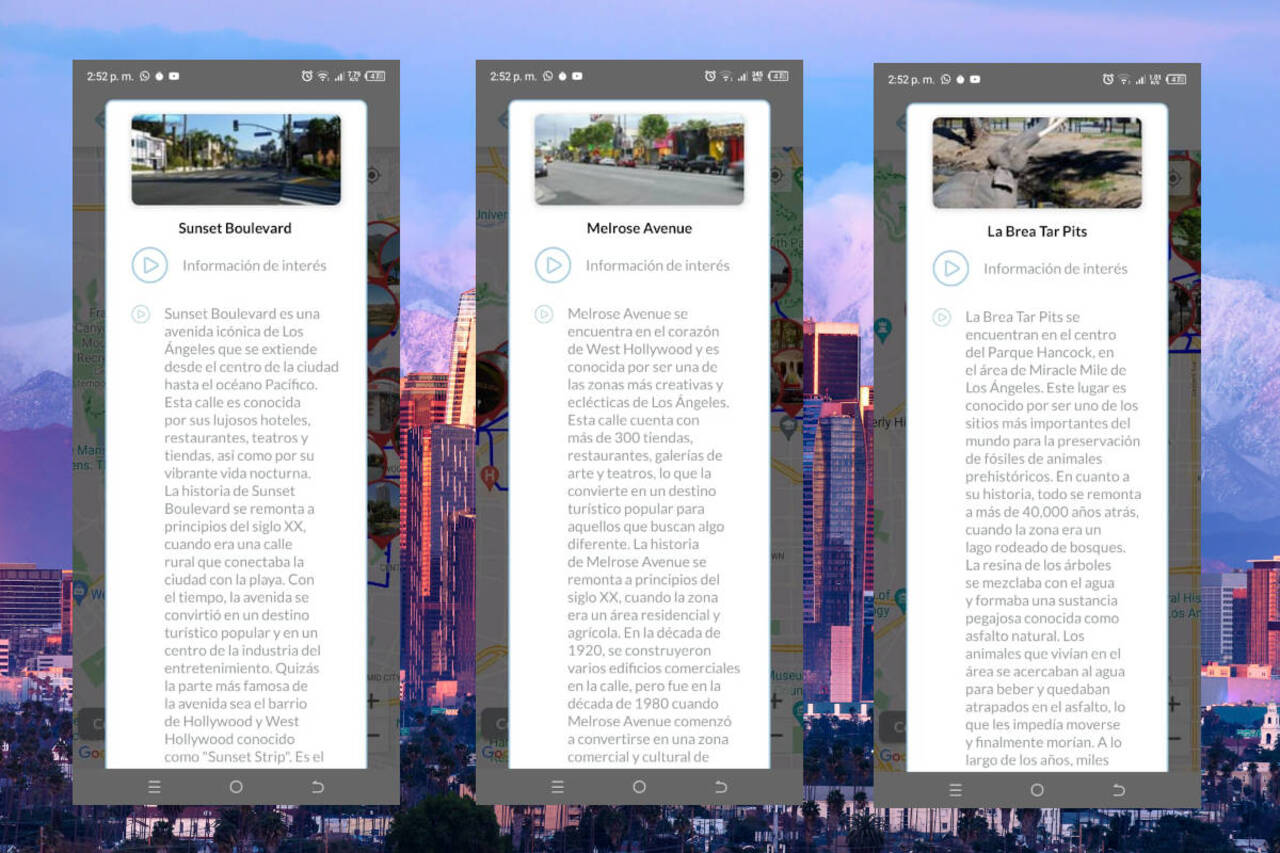Tap Android back button on middle phone
The height and width of the screenshot is (853, 1280).
pos(721,787)
